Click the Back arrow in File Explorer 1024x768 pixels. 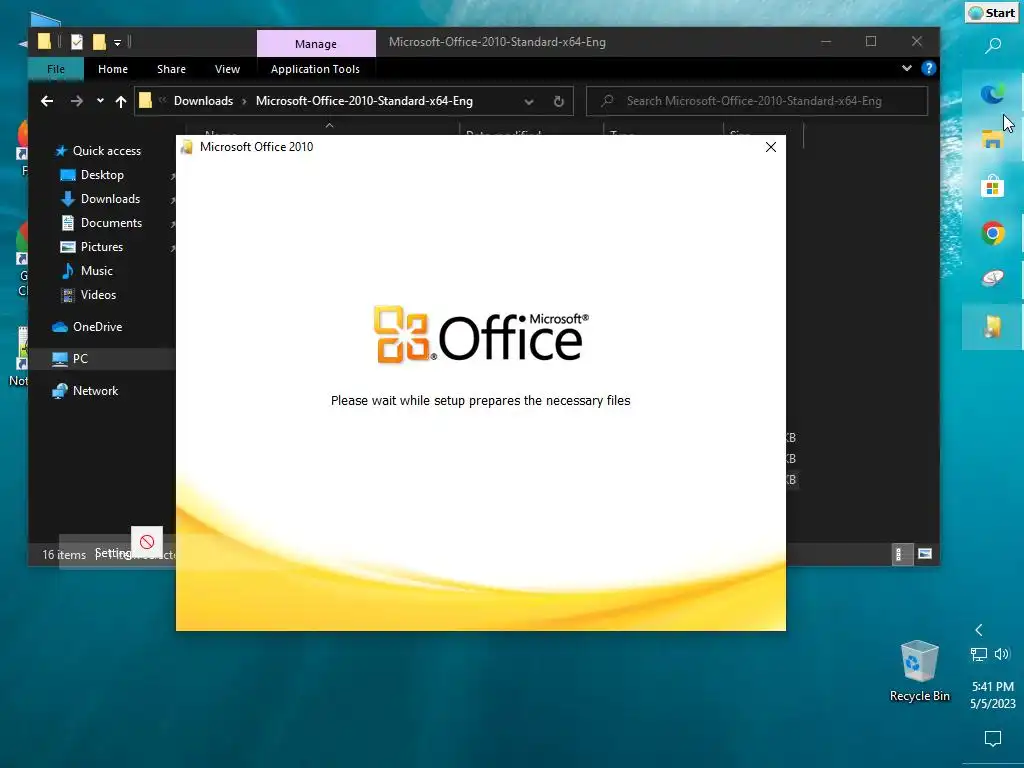pyautogui.click(x=47, y=101)
